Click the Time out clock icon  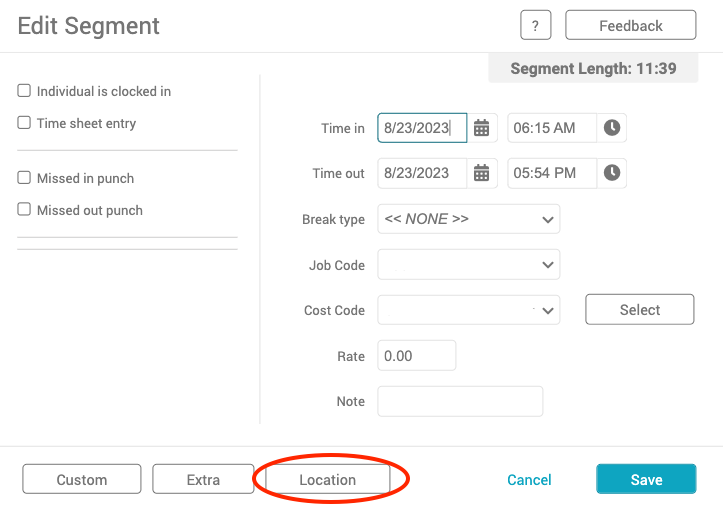point(611,173)
